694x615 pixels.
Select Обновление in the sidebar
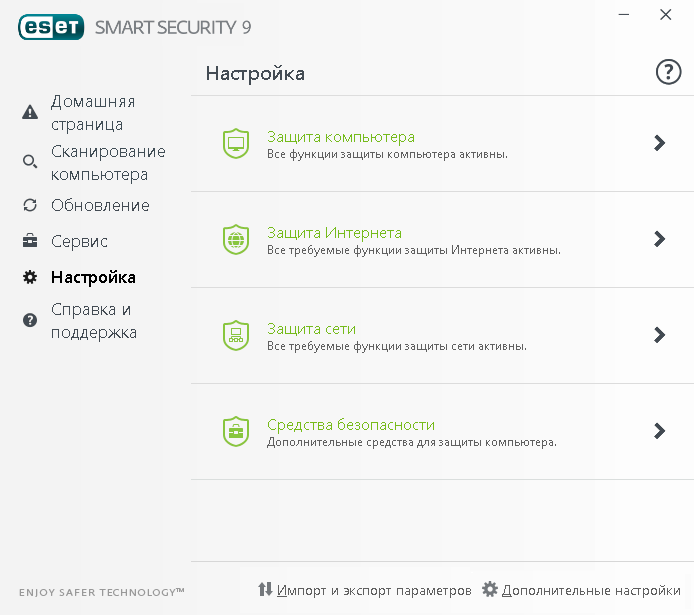100,205
